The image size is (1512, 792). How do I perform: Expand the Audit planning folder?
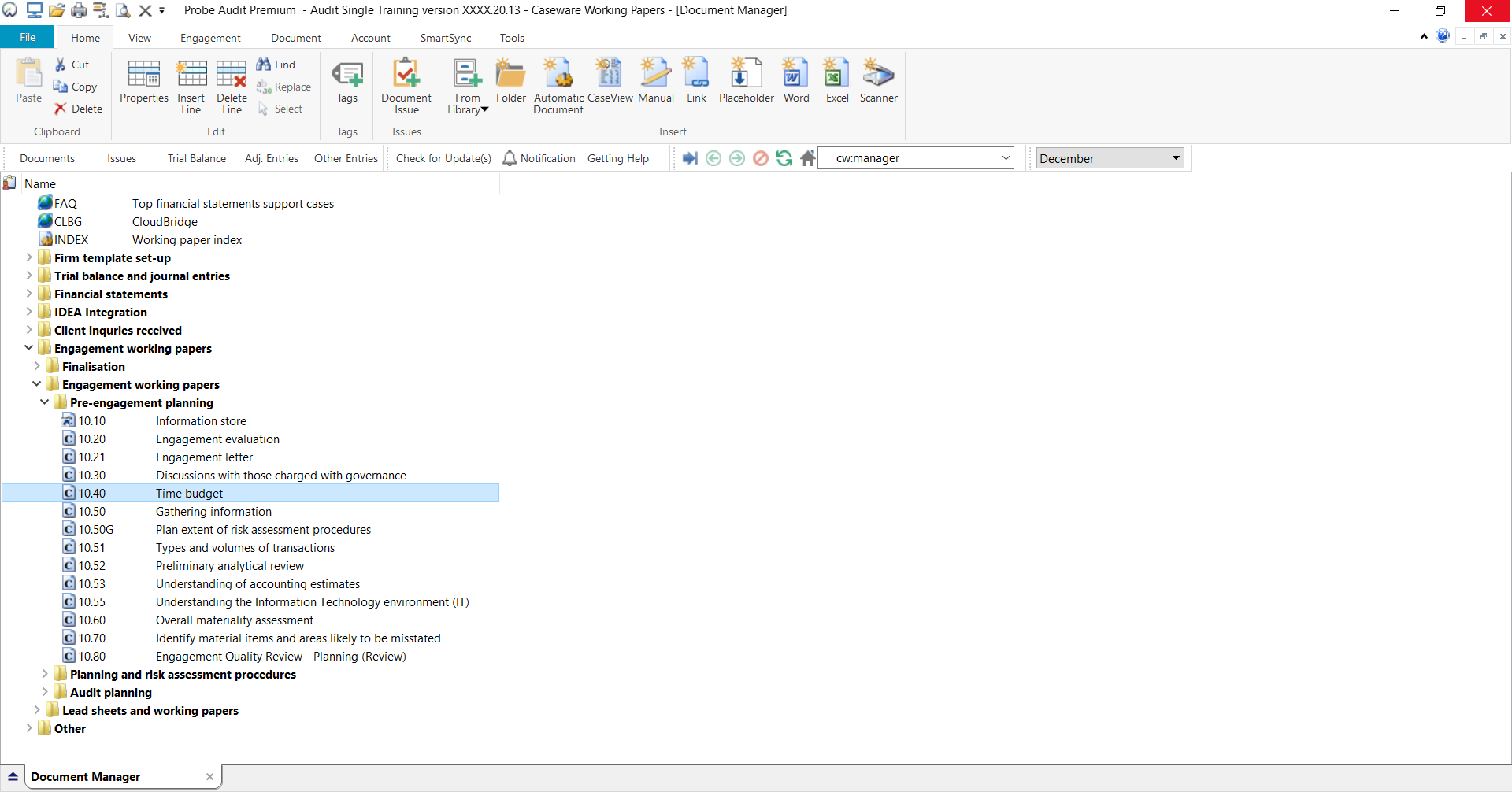coord(45,692)
